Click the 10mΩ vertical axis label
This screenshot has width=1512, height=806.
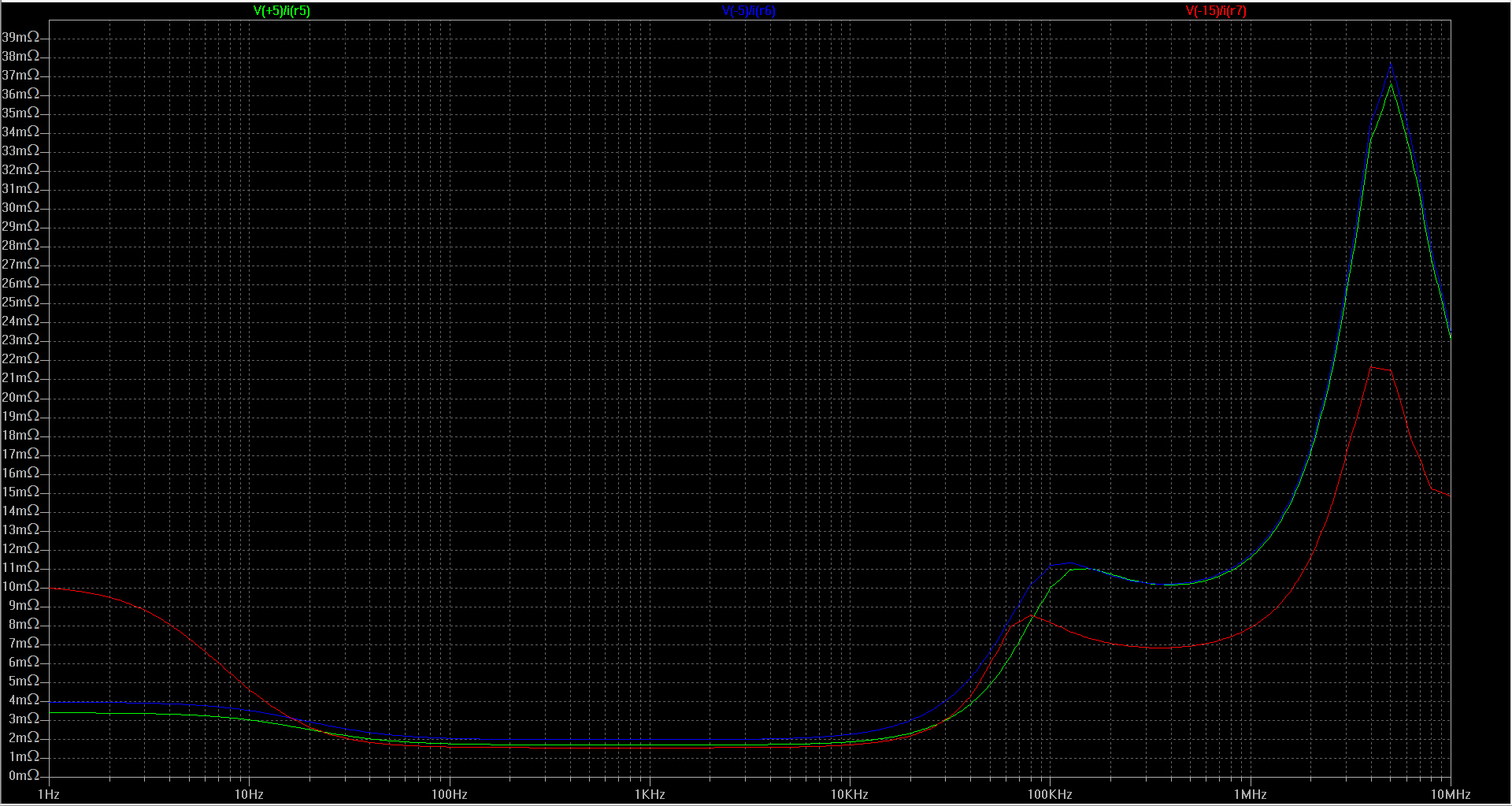pyautogui.click(x=20, y=586)
